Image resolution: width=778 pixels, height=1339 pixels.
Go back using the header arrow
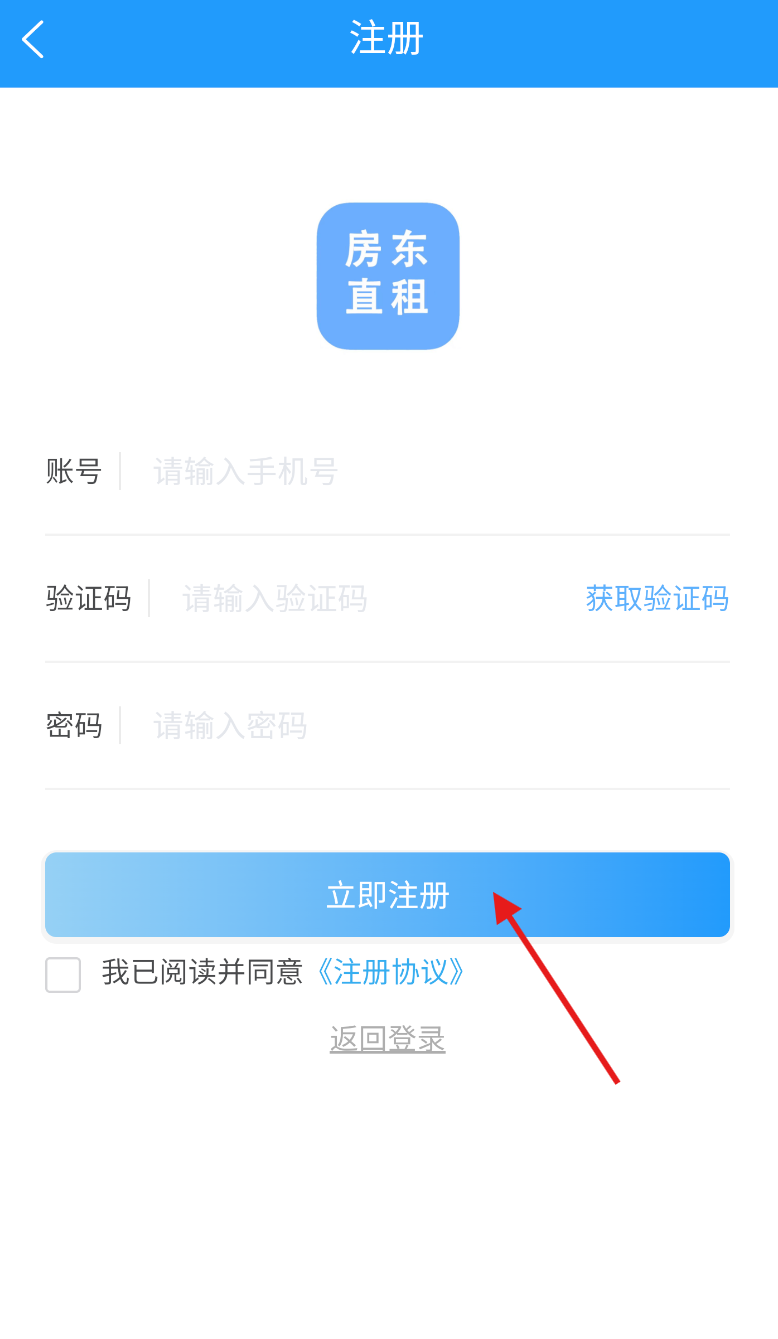[x=33, y=40]
